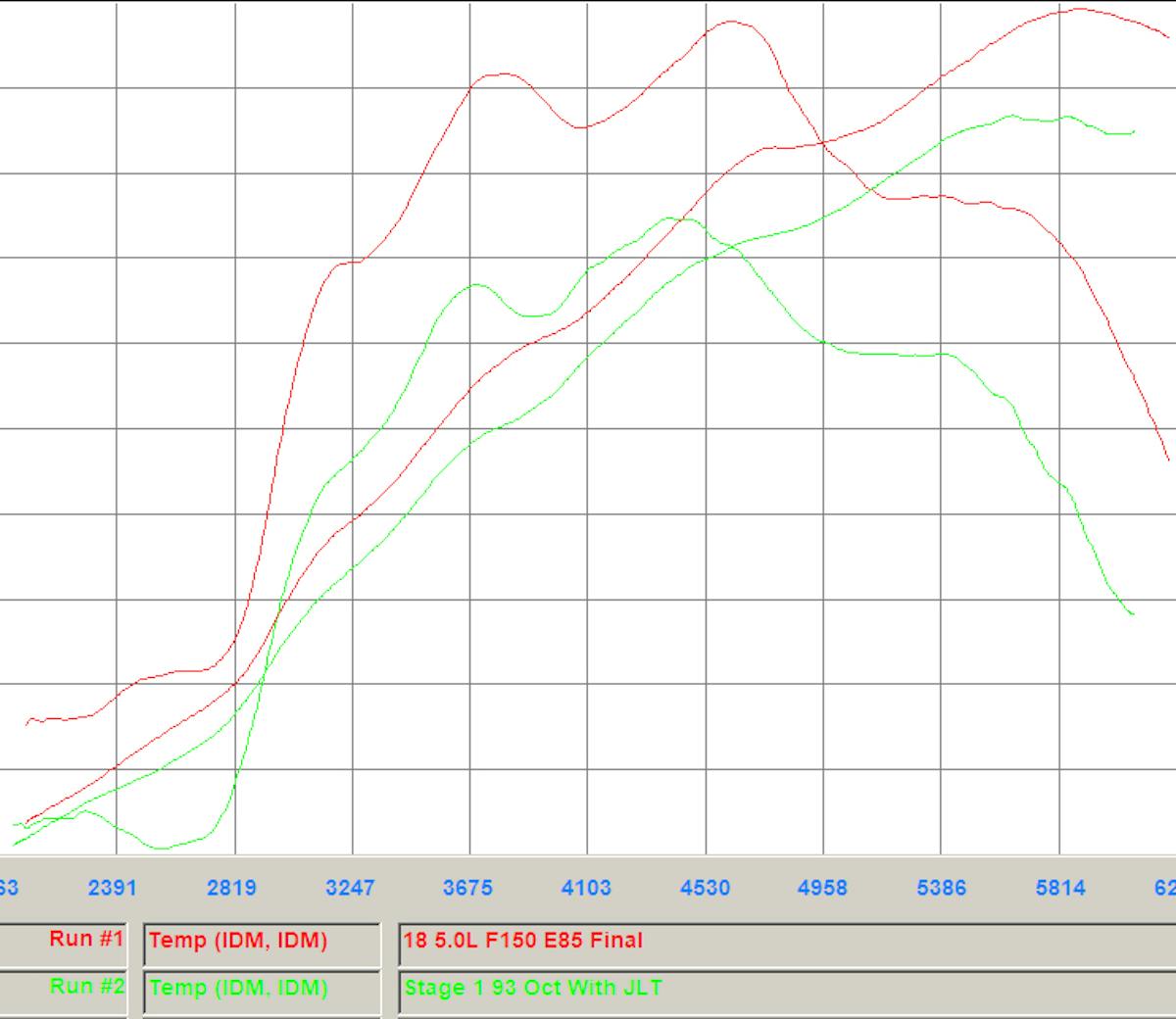Select Run #2 Temp (IDM, IDM) field

click(262, 988)
